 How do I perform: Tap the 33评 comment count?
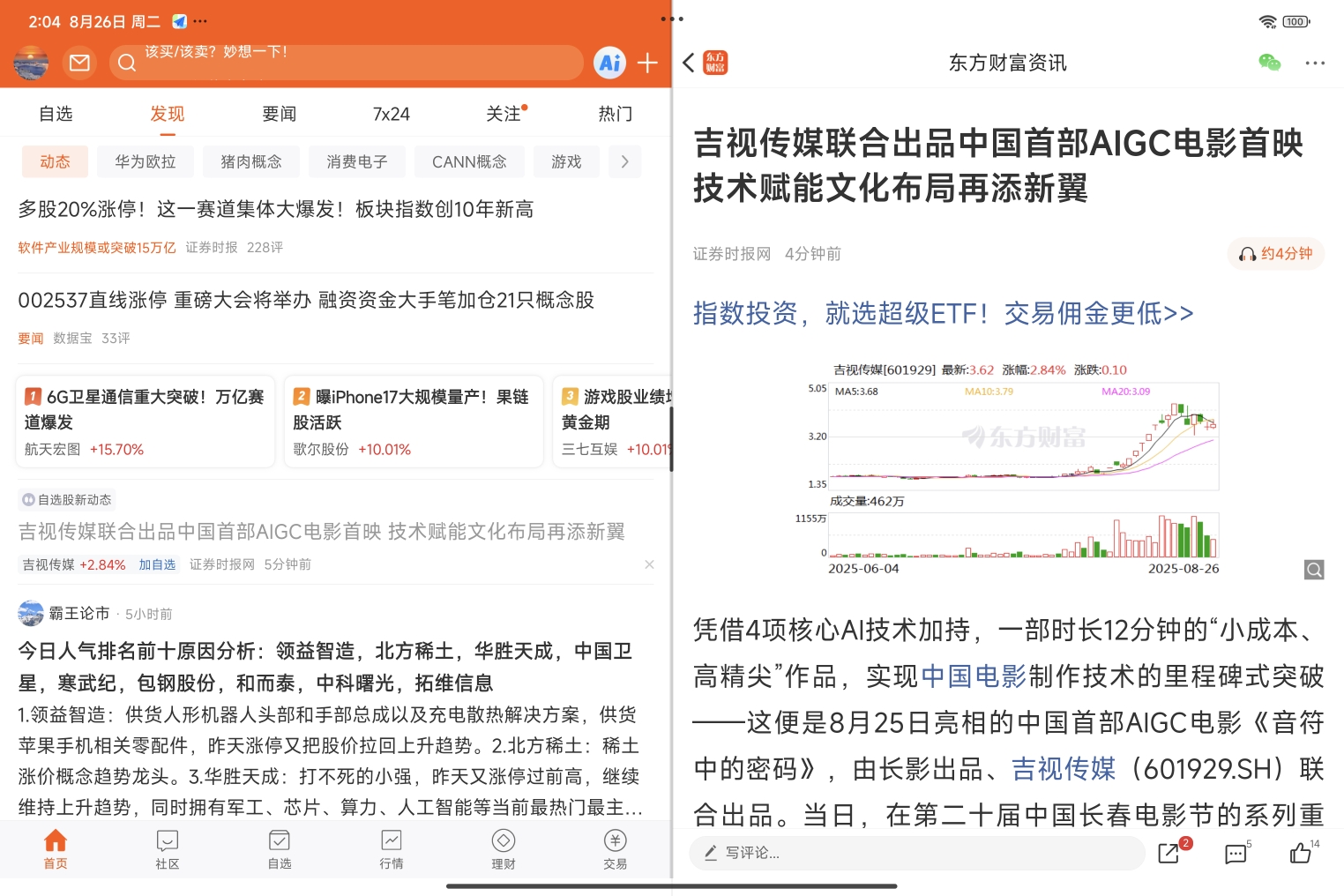pos(116,339)
